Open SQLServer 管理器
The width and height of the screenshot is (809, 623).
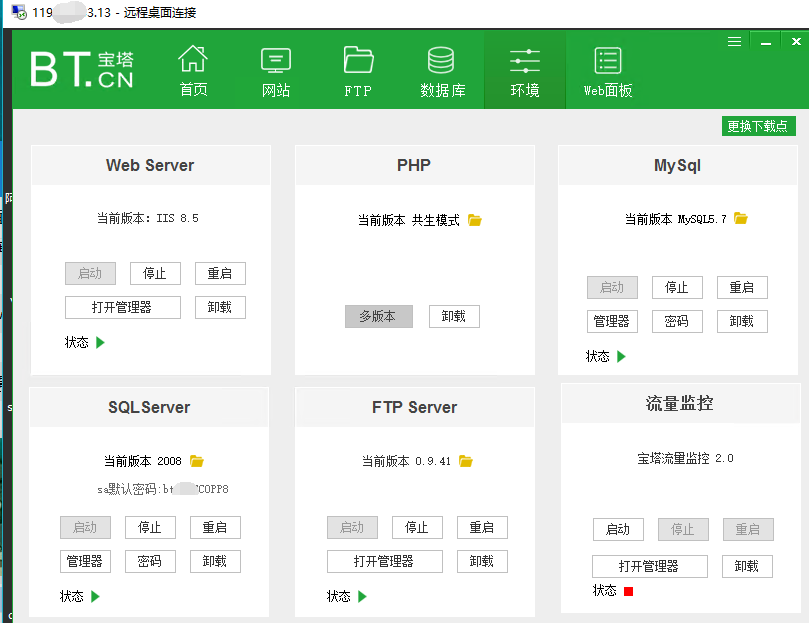click(x=85, y=562)
